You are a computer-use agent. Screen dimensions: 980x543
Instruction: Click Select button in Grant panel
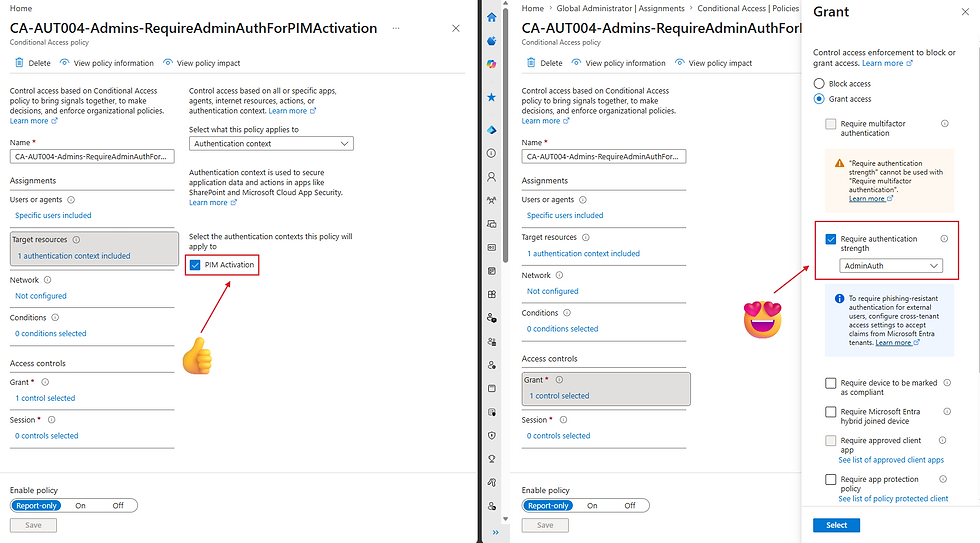tap(836, 525)
